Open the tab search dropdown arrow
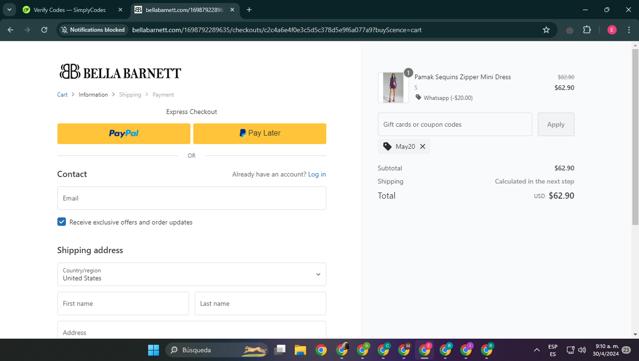Viewport: 639px width, 361px height. pos(9,10)
